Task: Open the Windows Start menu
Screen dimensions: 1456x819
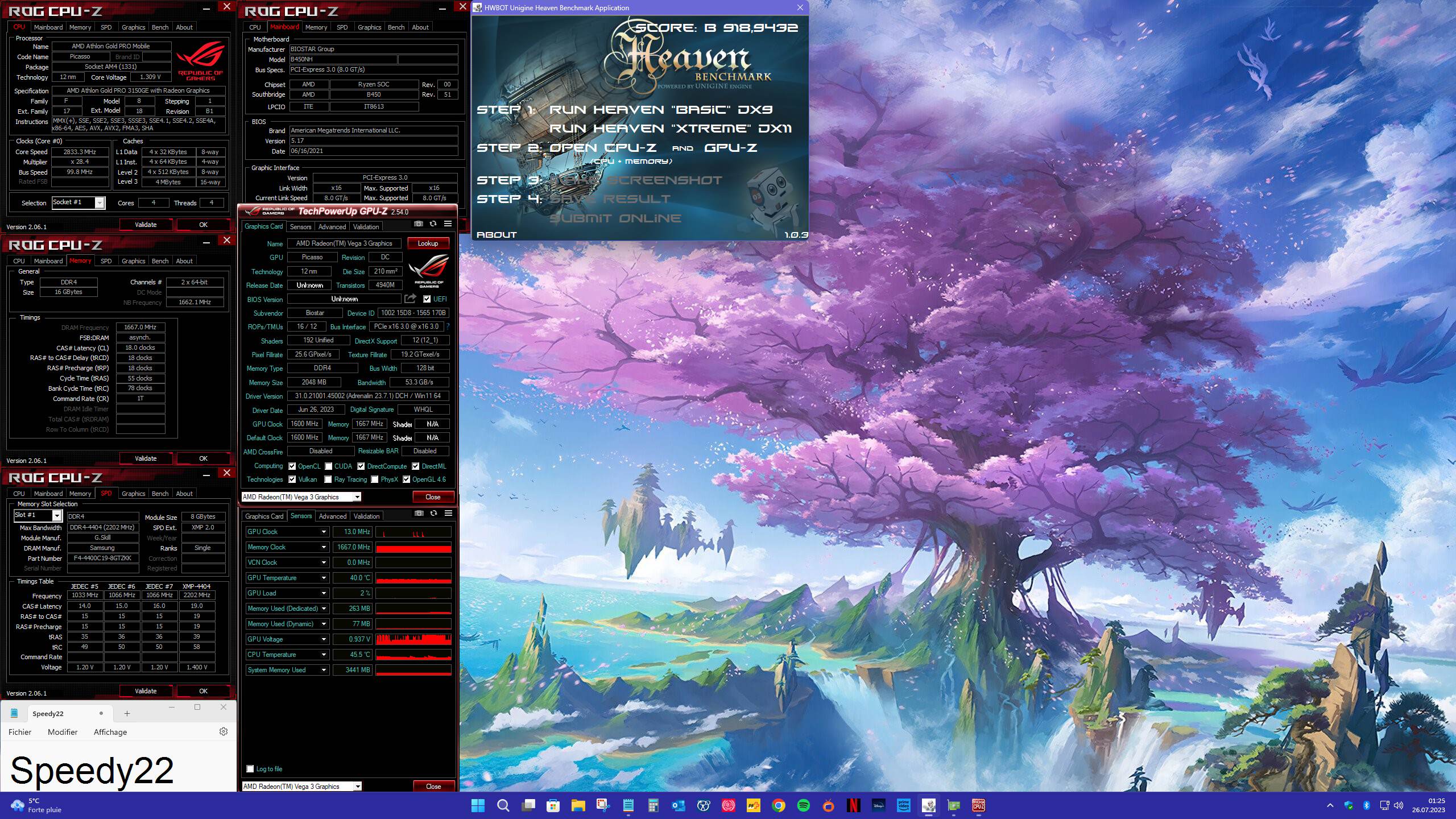Action: click(x=478, y=805)
